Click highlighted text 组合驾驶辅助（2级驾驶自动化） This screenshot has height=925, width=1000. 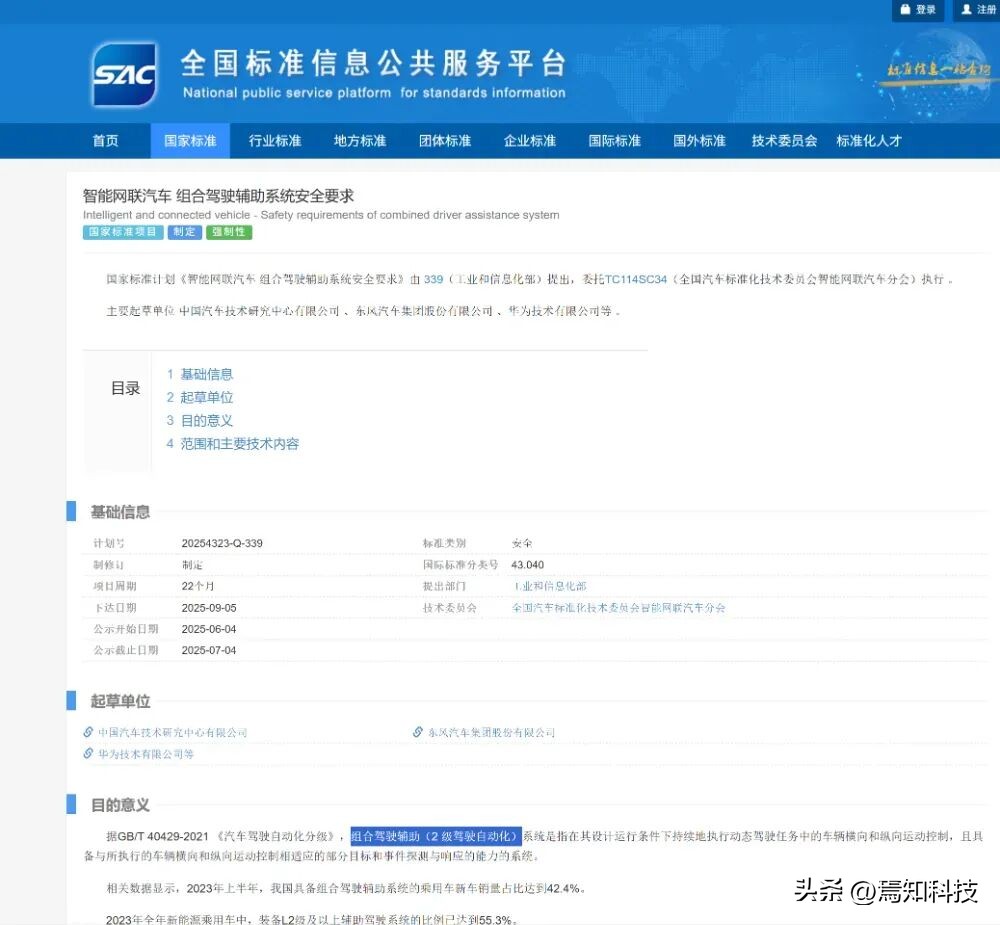pyautogui.click(x=436, y=836)
